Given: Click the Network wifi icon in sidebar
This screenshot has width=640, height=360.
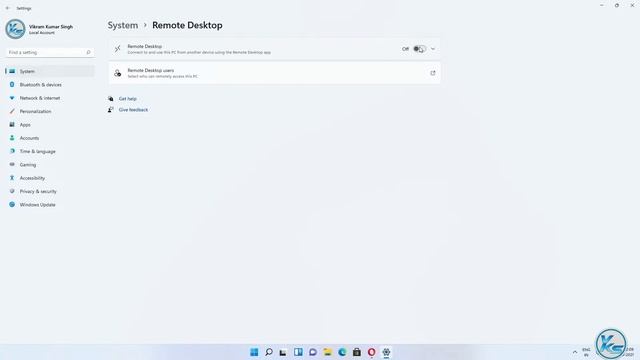Looking at the screenshot, I should [12, 98].
